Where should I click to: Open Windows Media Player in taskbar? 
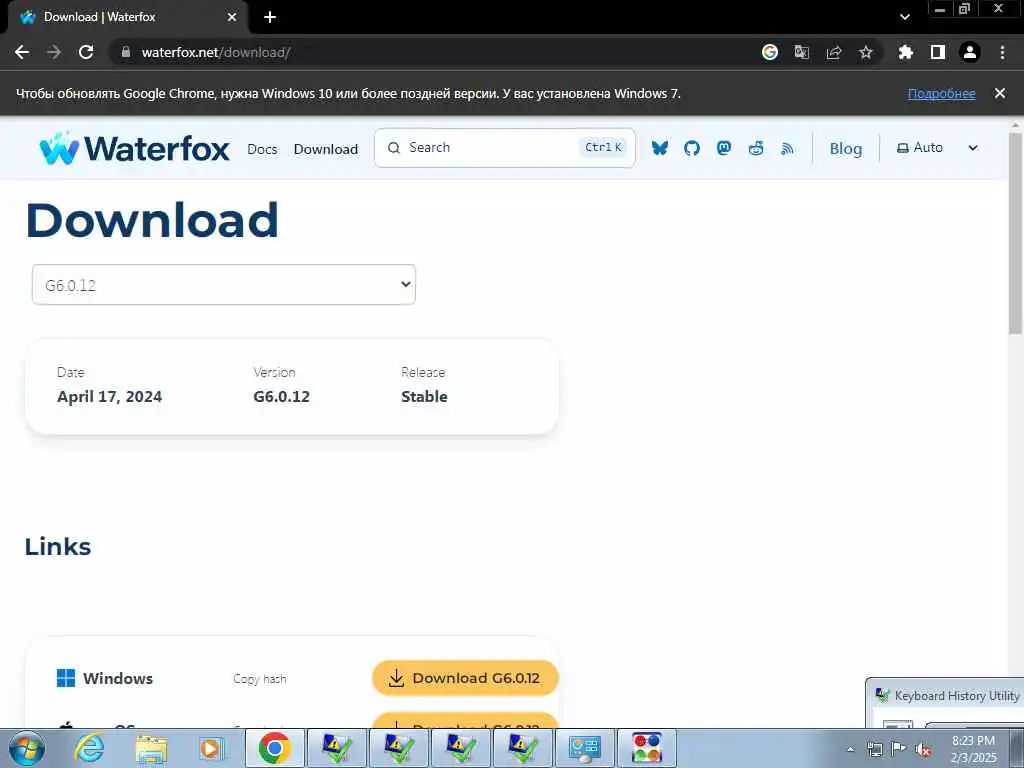point(211,748)
